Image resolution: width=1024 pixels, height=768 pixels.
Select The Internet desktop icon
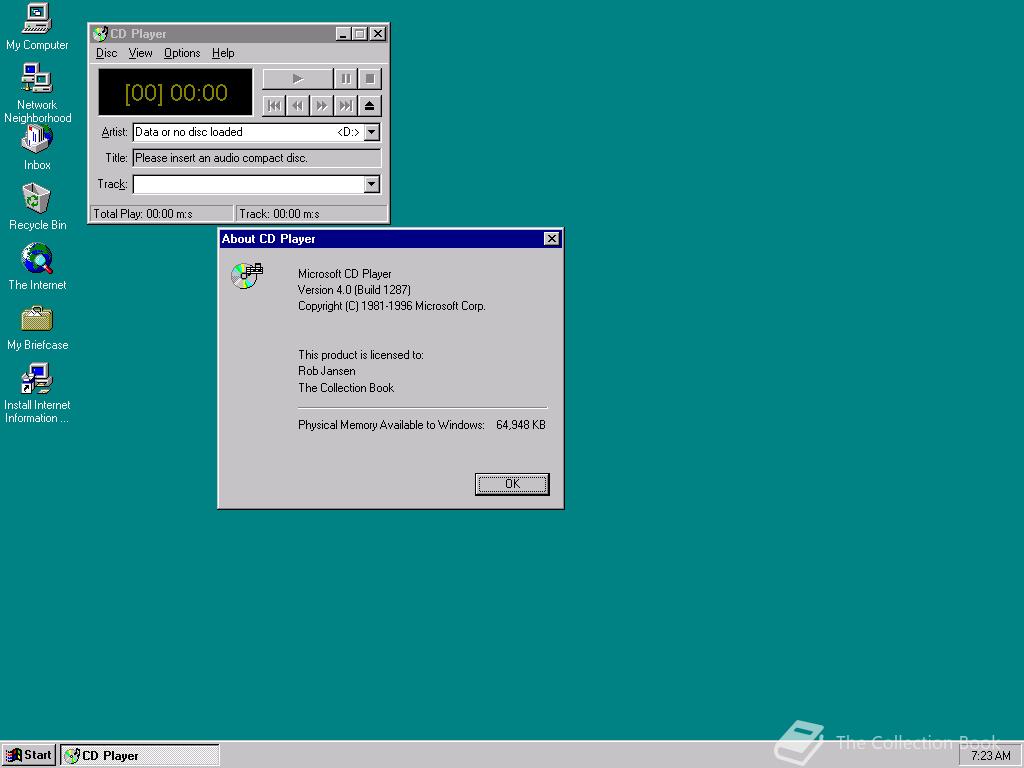coord(37,267)
